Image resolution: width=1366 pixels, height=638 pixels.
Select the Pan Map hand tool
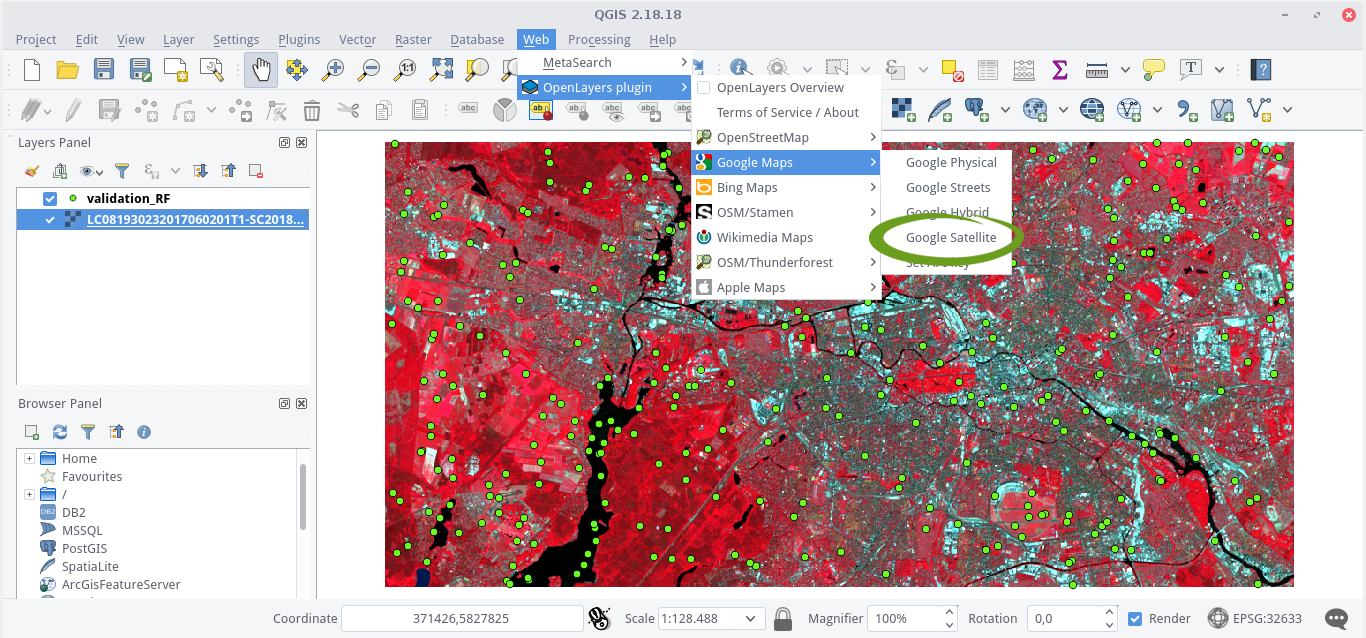coord(262,70)
